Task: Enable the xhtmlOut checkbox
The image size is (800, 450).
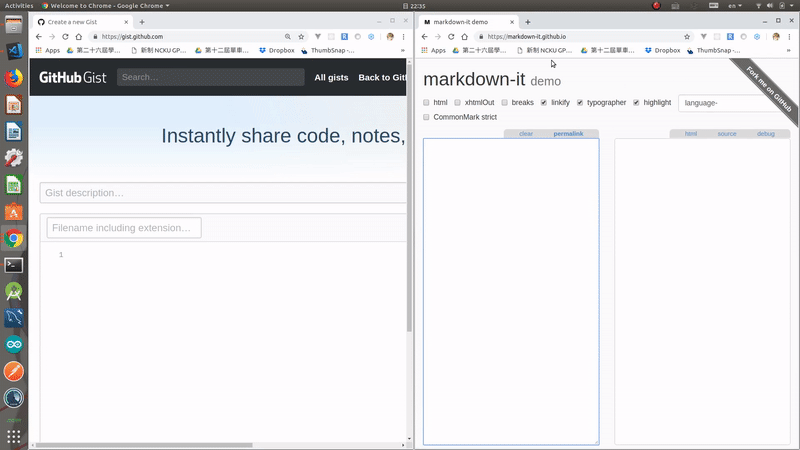Action: coord(457,103)
